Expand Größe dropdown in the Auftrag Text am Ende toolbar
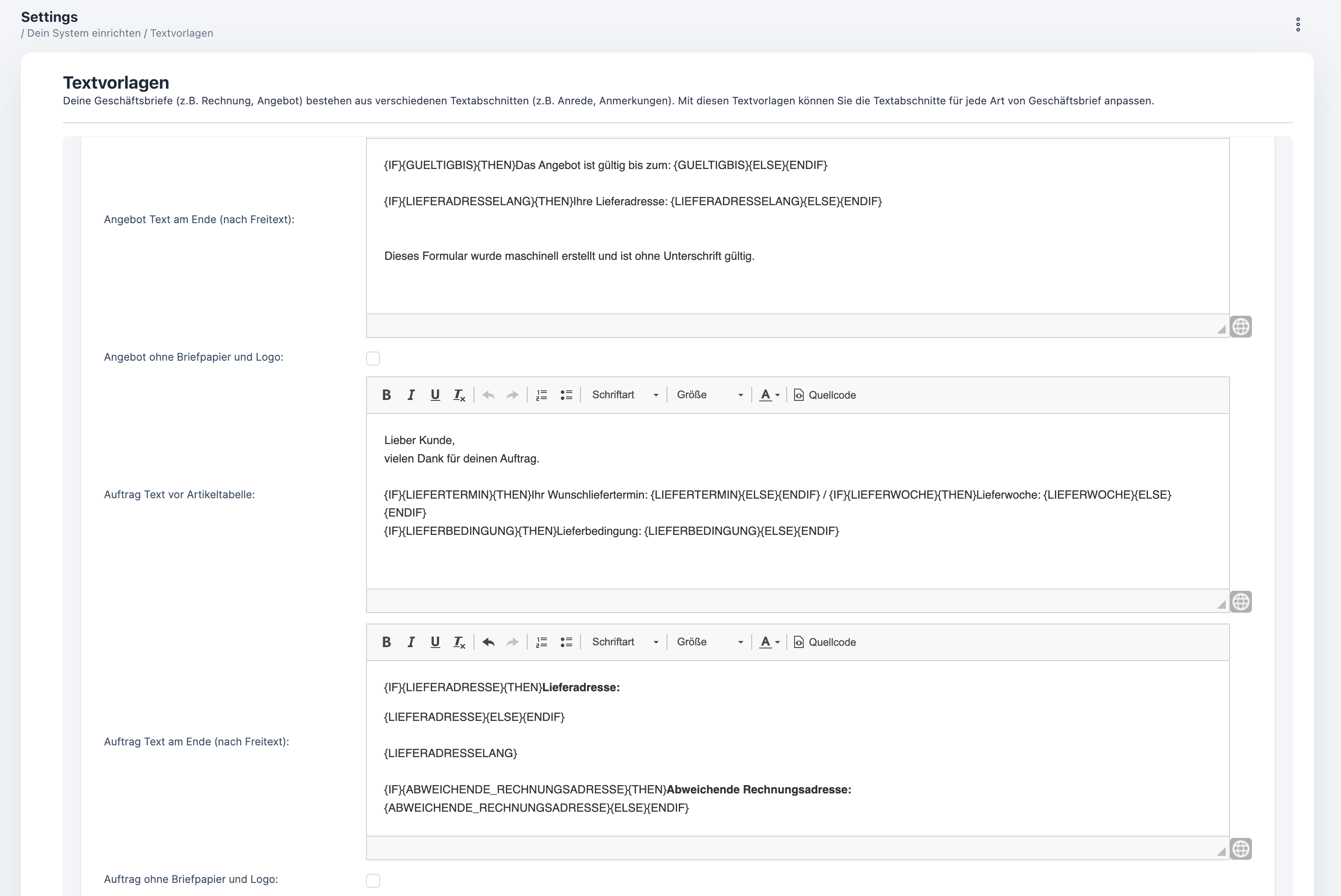The width and height of the screenshot is (1341, 896). tap(709, 642)
